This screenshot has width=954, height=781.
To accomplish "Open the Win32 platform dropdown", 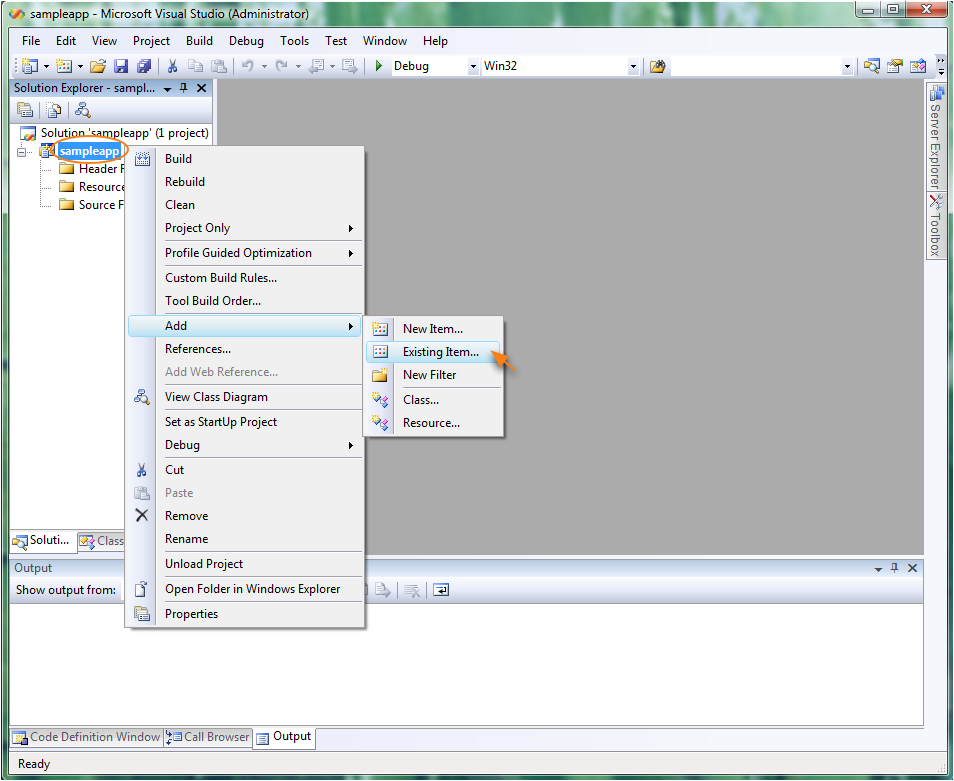I will (633, 66).
